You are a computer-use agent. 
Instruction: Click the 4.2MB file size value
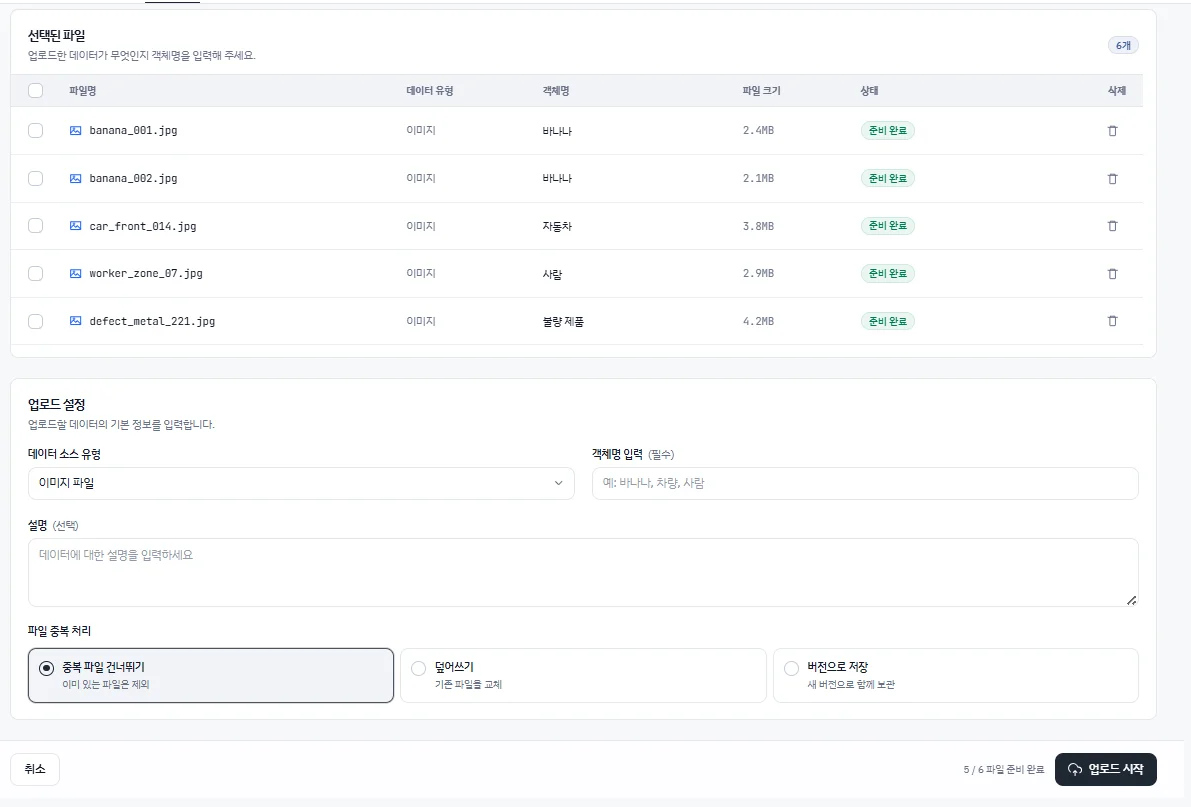tap(758, 321)
